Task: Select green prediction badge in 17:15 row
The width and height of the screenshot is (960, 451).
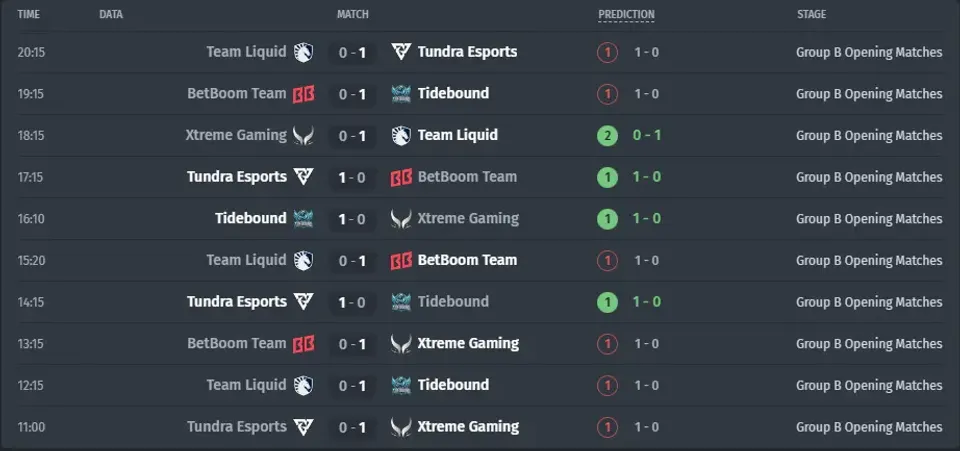Action: click(607, 177)
